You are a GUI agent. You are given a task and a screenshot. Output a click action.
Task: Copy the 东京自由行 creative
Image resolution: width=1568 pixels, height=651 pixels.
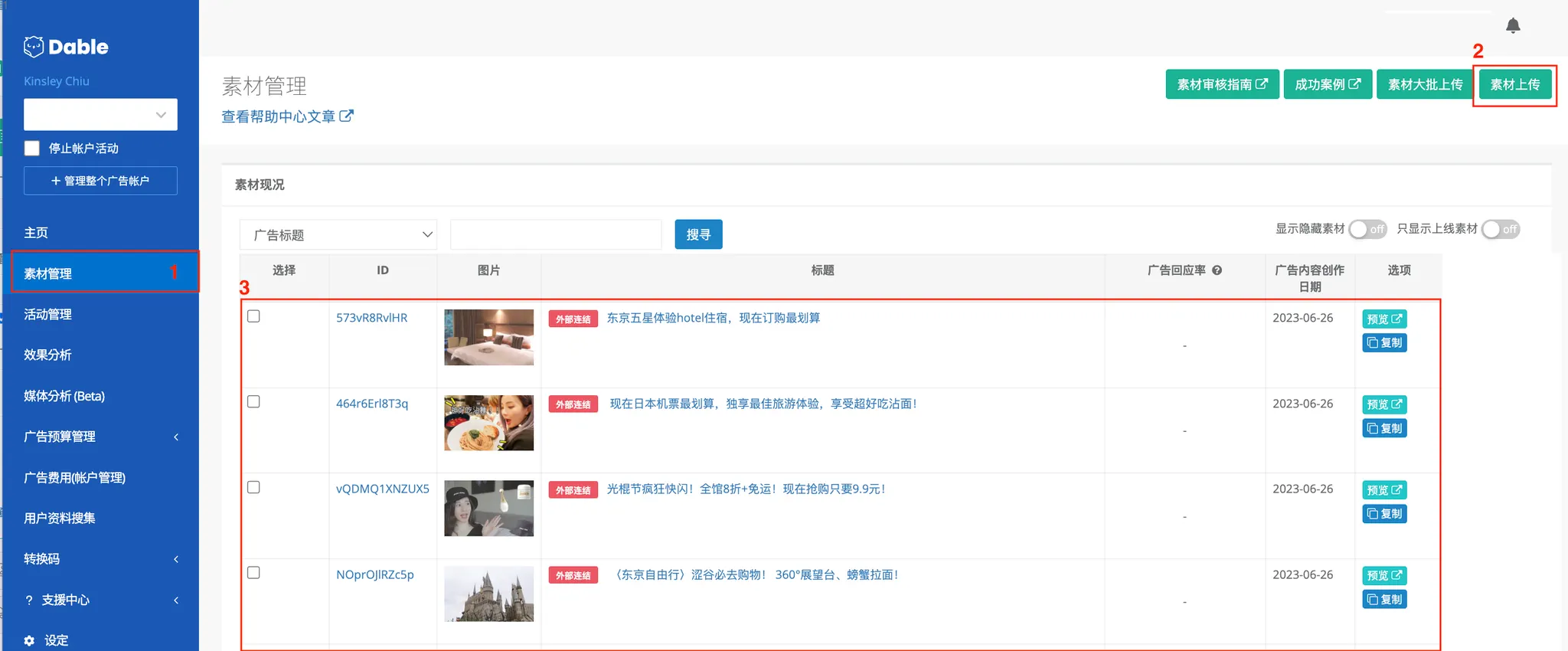click(x=1384, y=599)
